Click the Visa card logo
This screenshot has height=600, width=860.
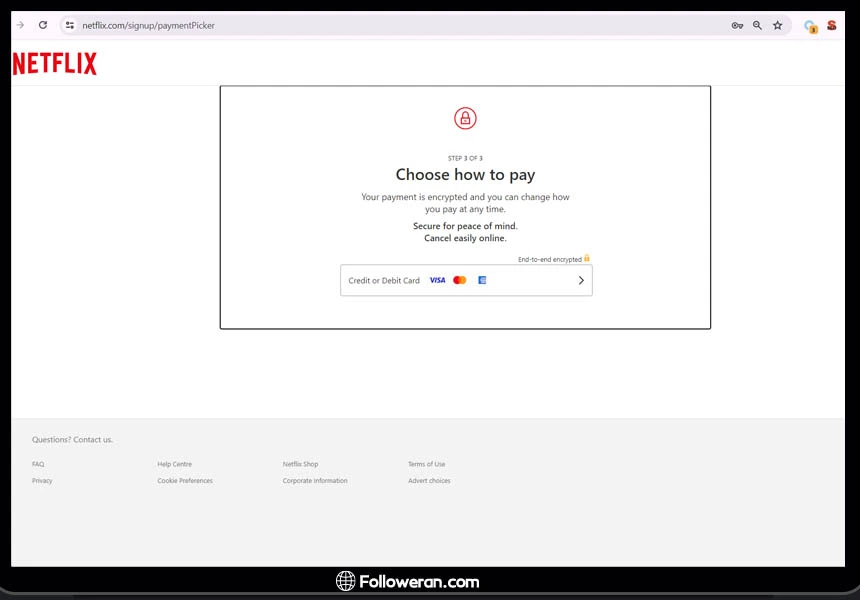point(437,280)
